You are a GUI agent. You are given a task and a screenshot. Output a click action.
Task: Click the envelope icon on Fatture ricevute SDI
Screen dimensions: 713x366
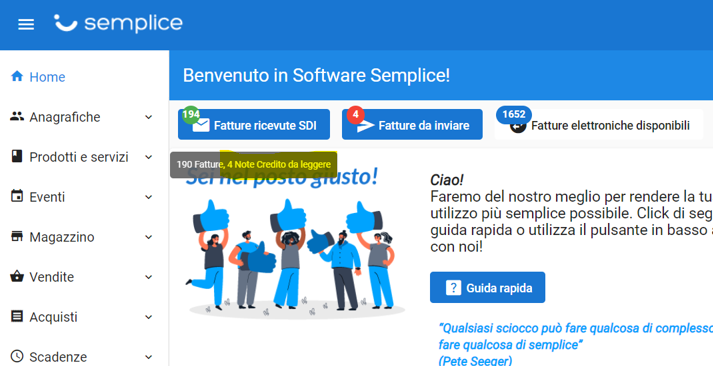click(201, 125)
